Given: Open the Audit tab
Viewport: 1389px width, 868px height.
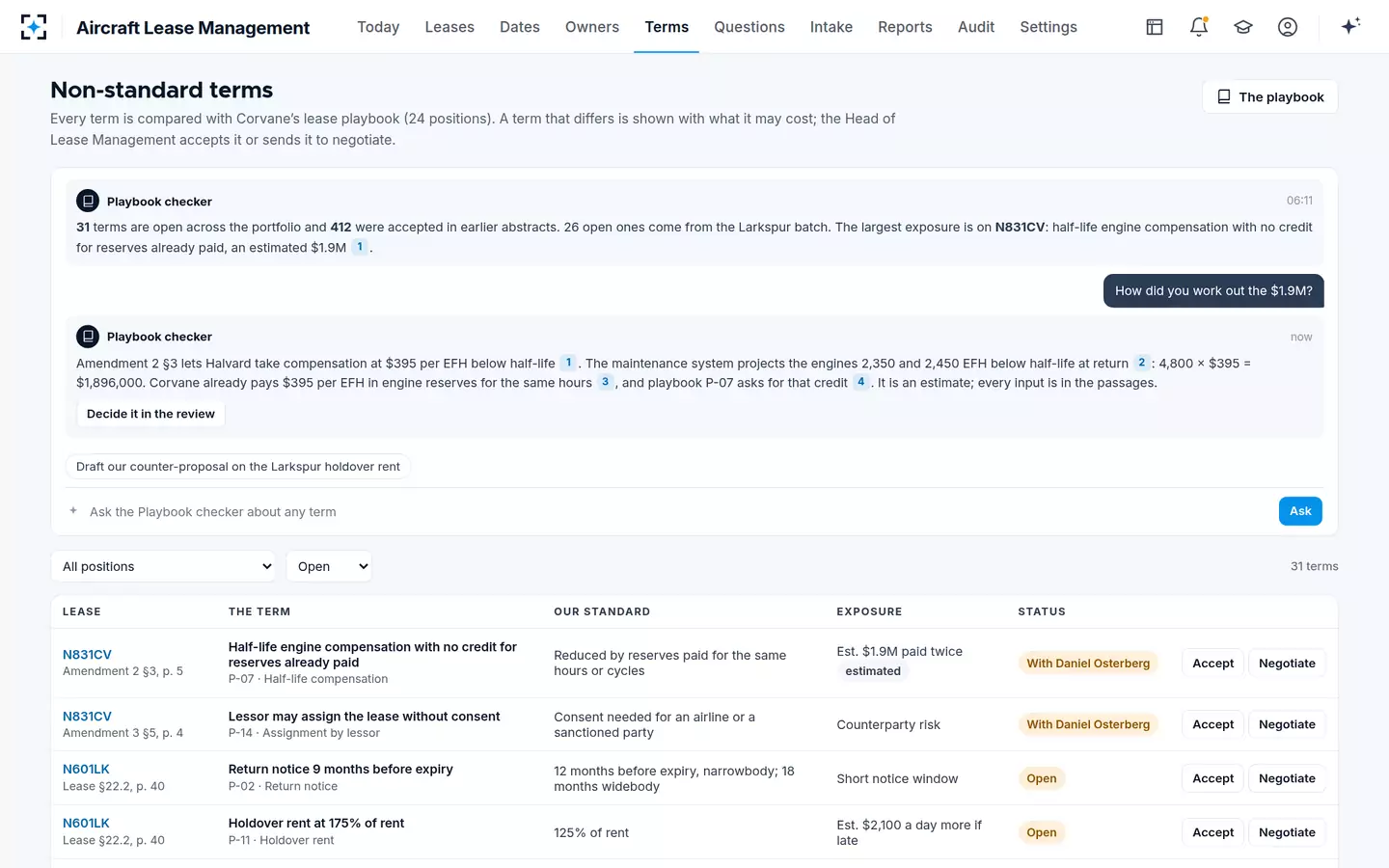Looking at the screenshot, I should pyautogui.click(x=976, y=27).
